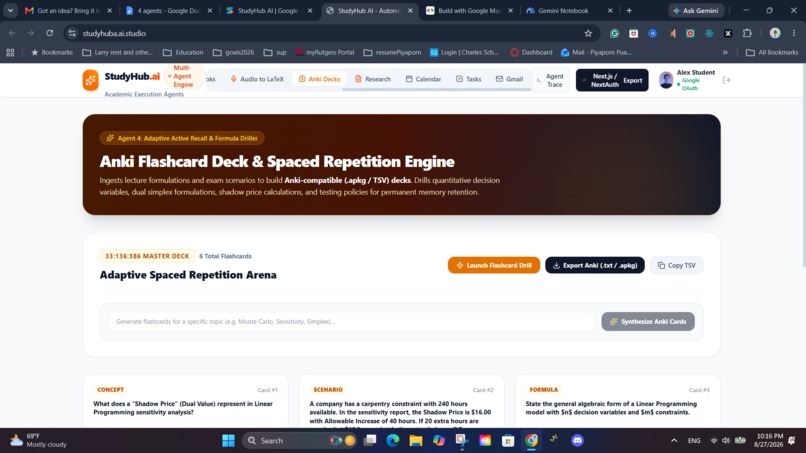
Task: Open the Gmail tab in StudyHub
Action: [509, 79]
